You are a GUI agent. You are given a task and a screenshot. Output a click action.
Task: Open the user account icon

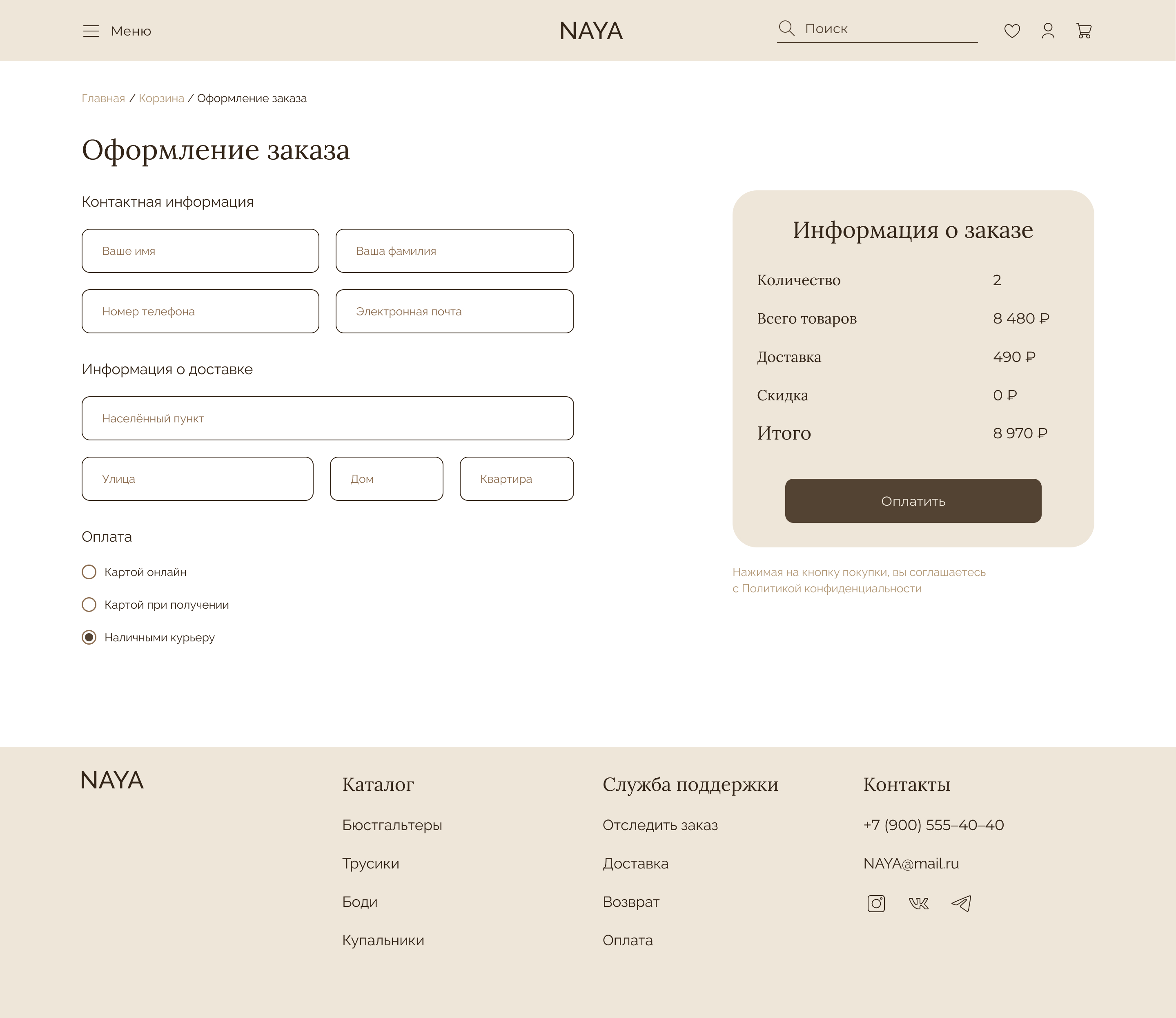(x=1048, y=31)
